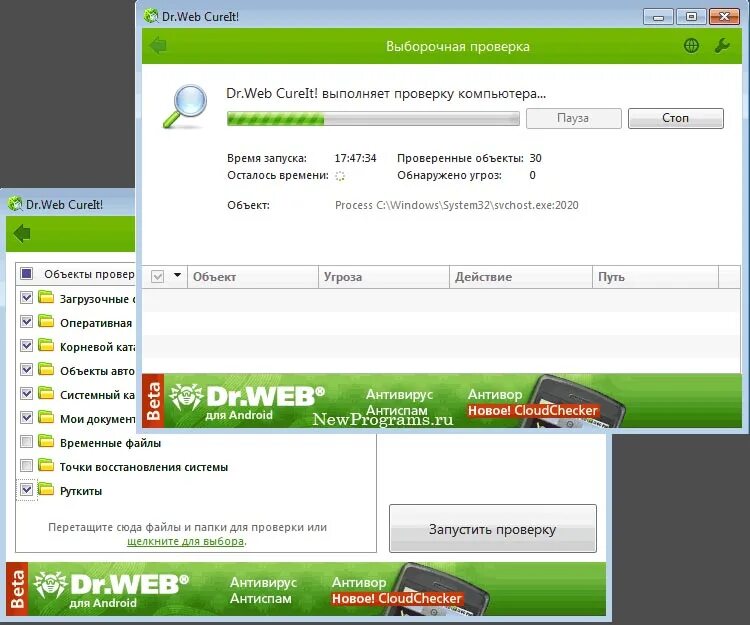Image resolution: width=750 pixels, height=625 pixels.
Task: Click the folder icon beside Мои документы
Action: click(x=46, y=417)
